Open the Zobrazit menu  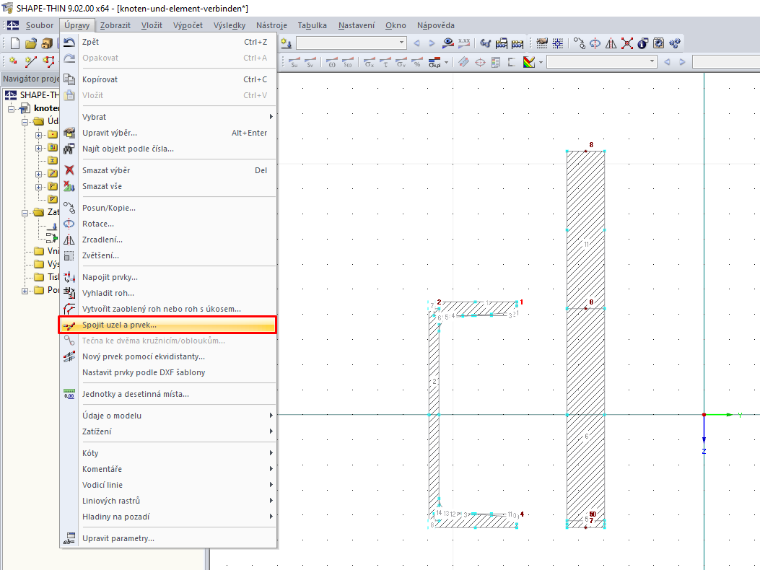coord(115,25)
